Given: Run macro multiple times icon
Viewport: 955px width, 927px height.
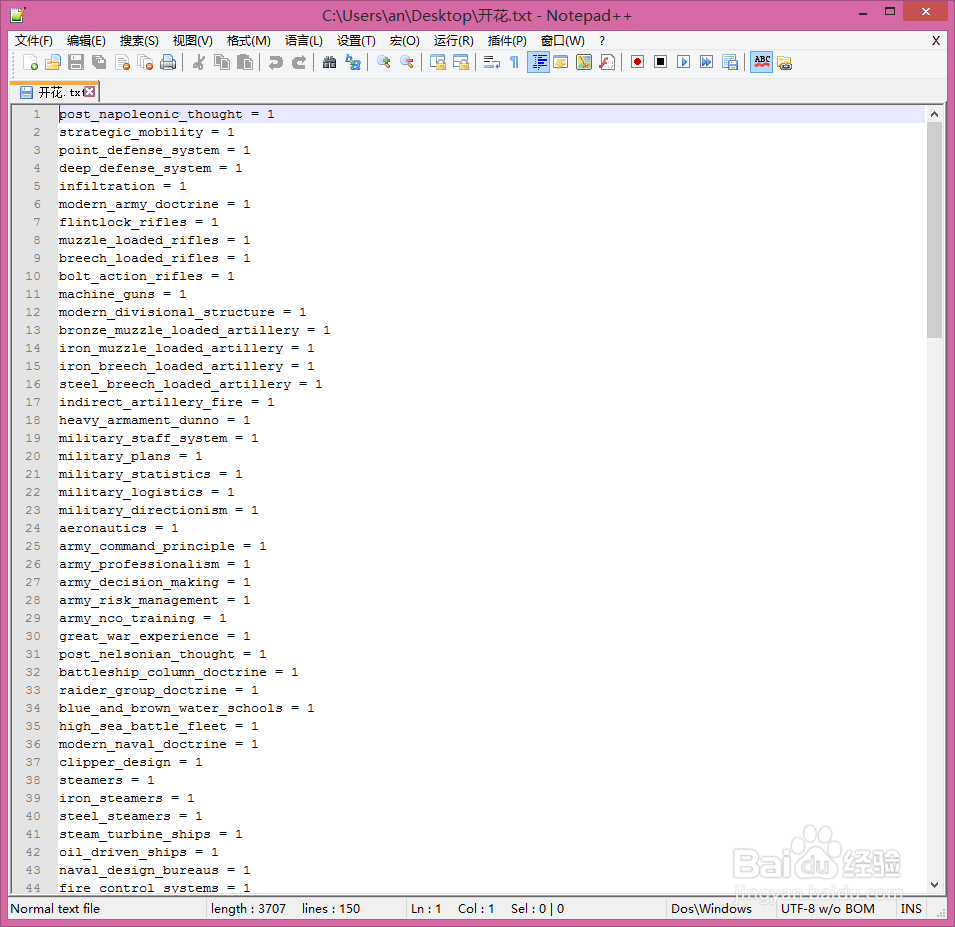Looking at the screenshot, I should 707,62.
